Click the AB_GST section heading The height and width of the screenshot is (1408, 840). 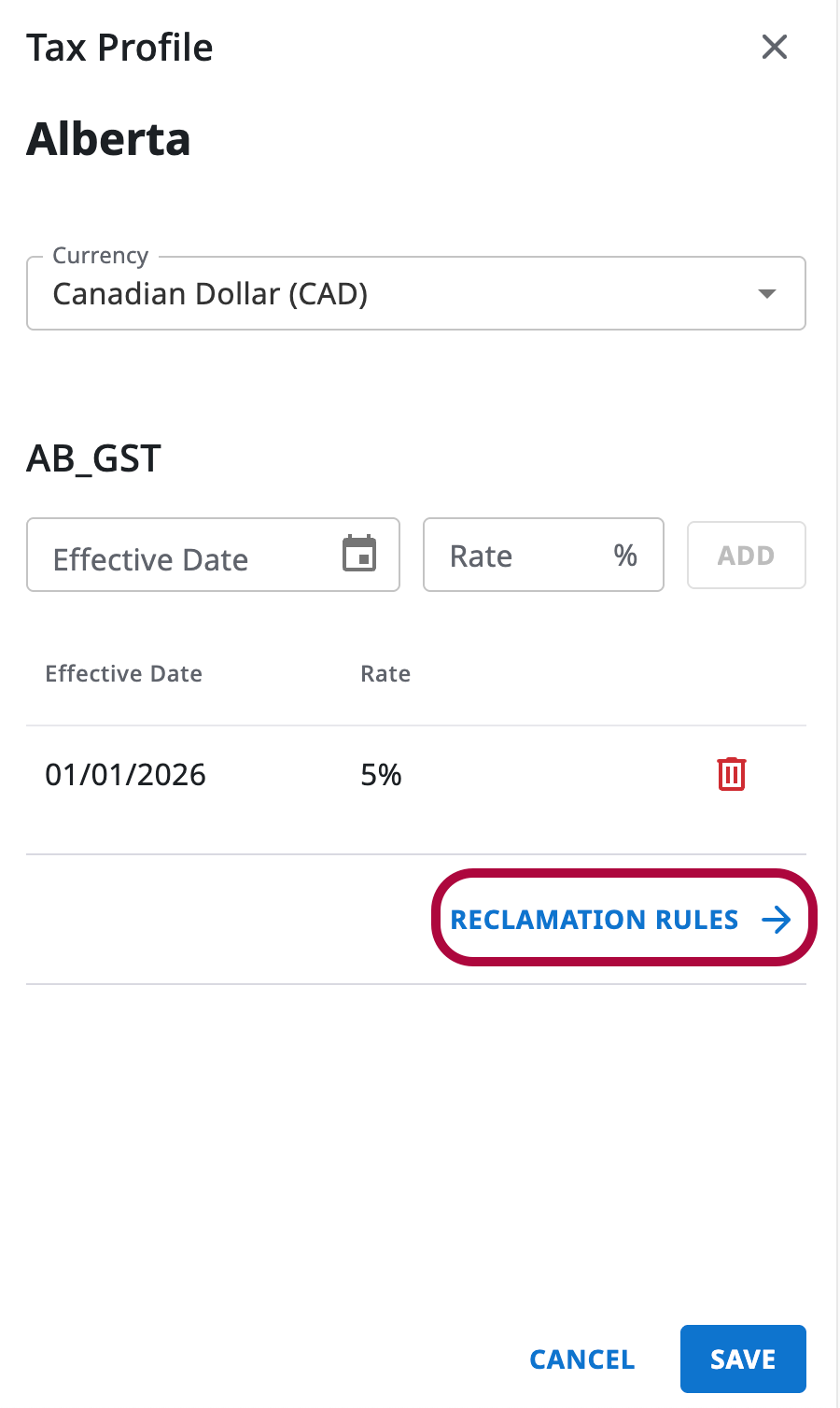94,458
